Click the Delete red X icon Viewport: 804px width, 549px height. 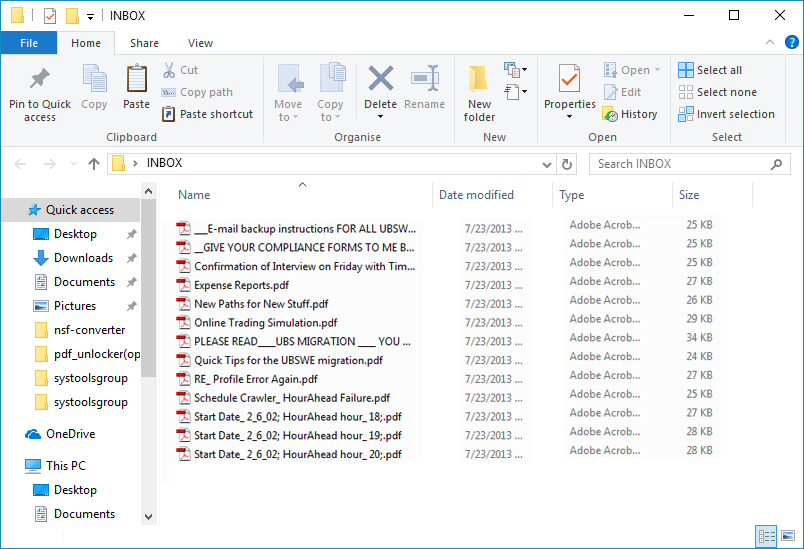[380, 78]
